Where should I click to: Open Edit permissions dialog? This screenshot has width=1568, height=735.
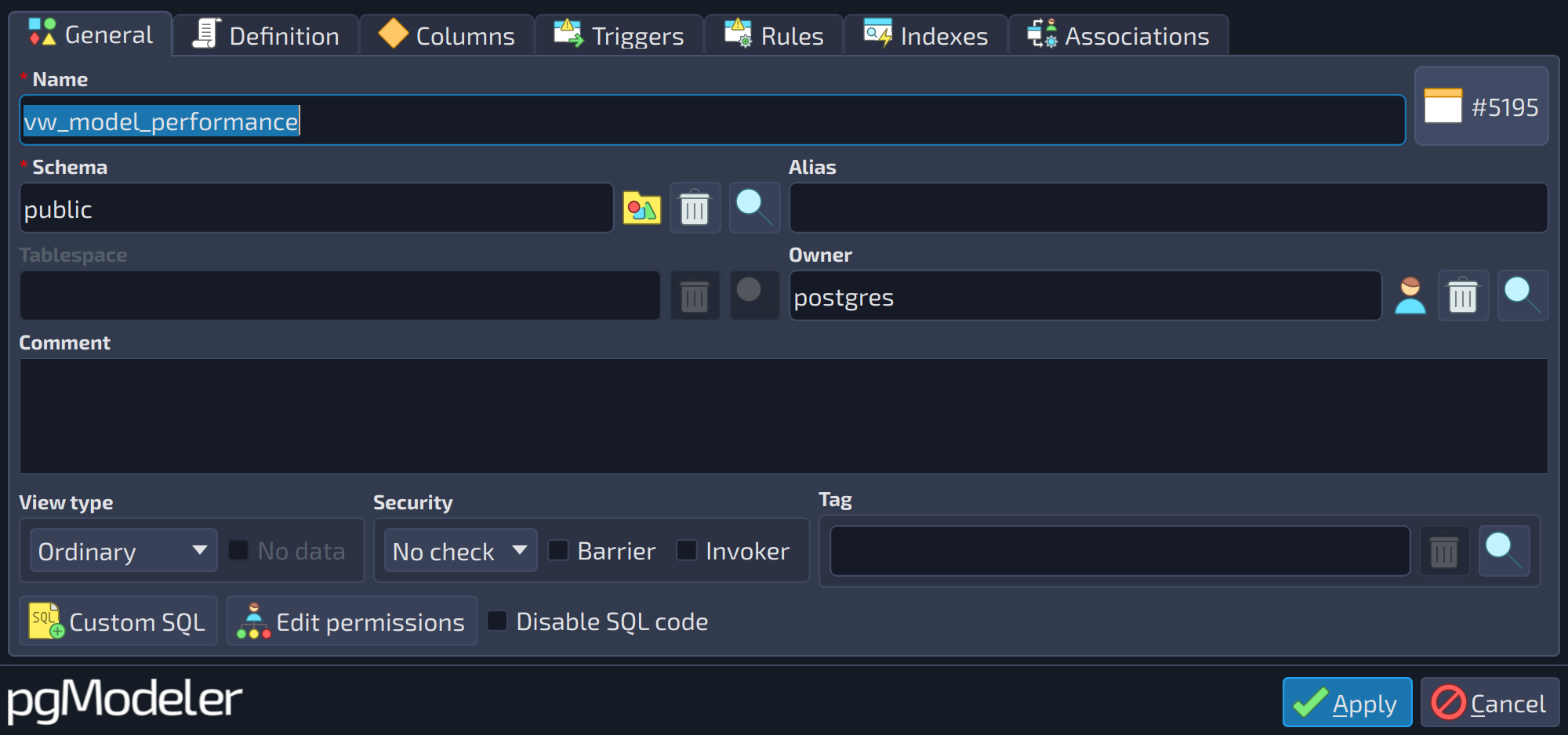click(352, 621)
